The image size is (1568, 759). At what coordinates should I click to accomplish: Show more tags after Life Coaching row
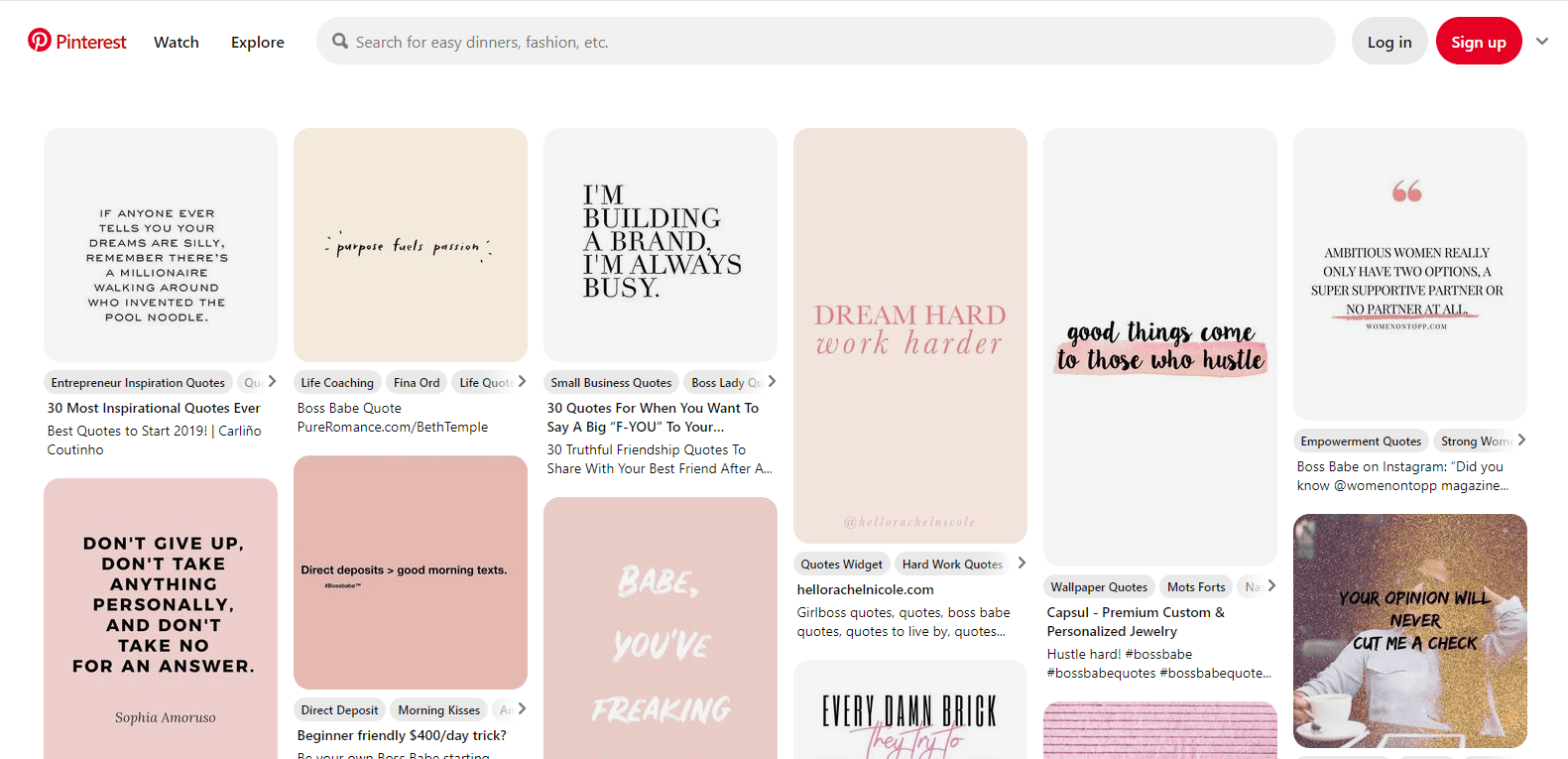[522, 382]
